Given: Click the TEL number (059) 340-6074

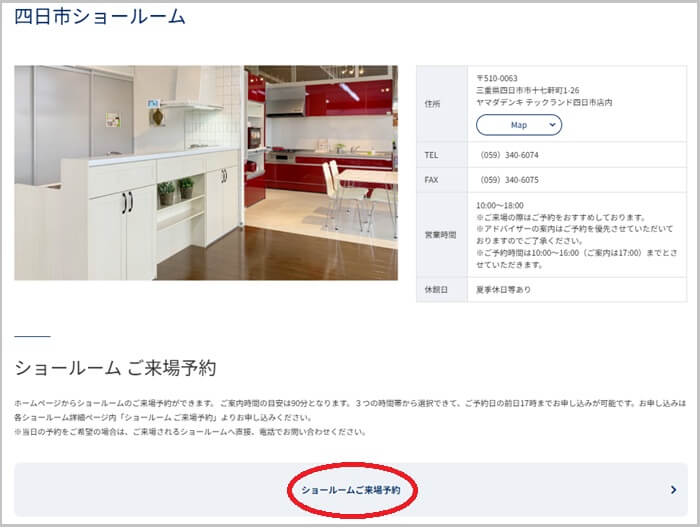Looking at the screenshot, I should tap(509, 155).
